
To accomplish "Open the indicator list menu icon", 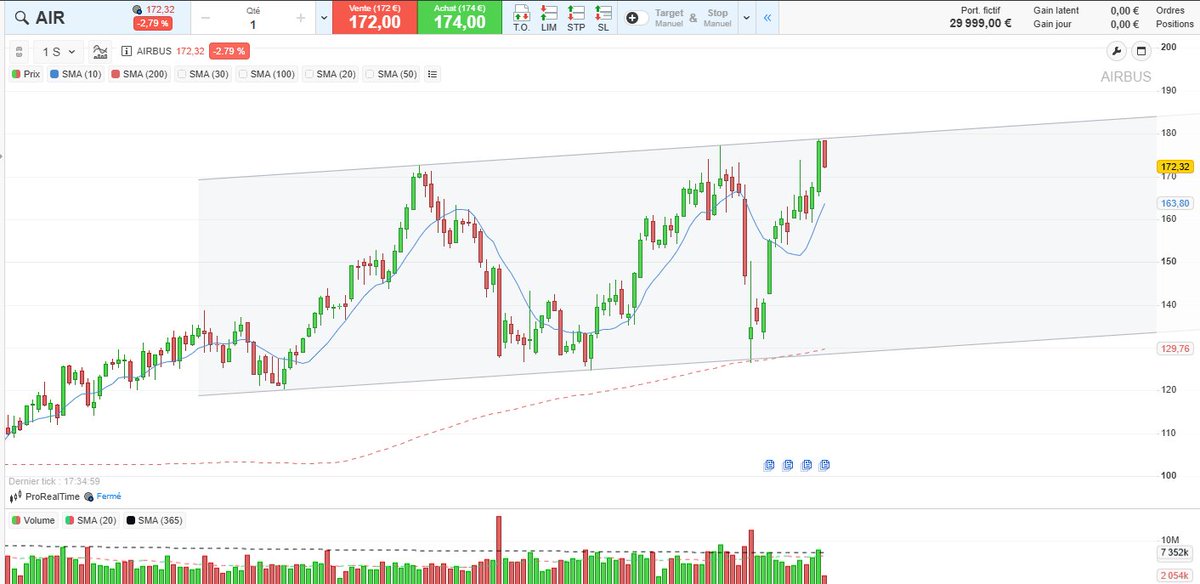I will [x=432, y=74].
